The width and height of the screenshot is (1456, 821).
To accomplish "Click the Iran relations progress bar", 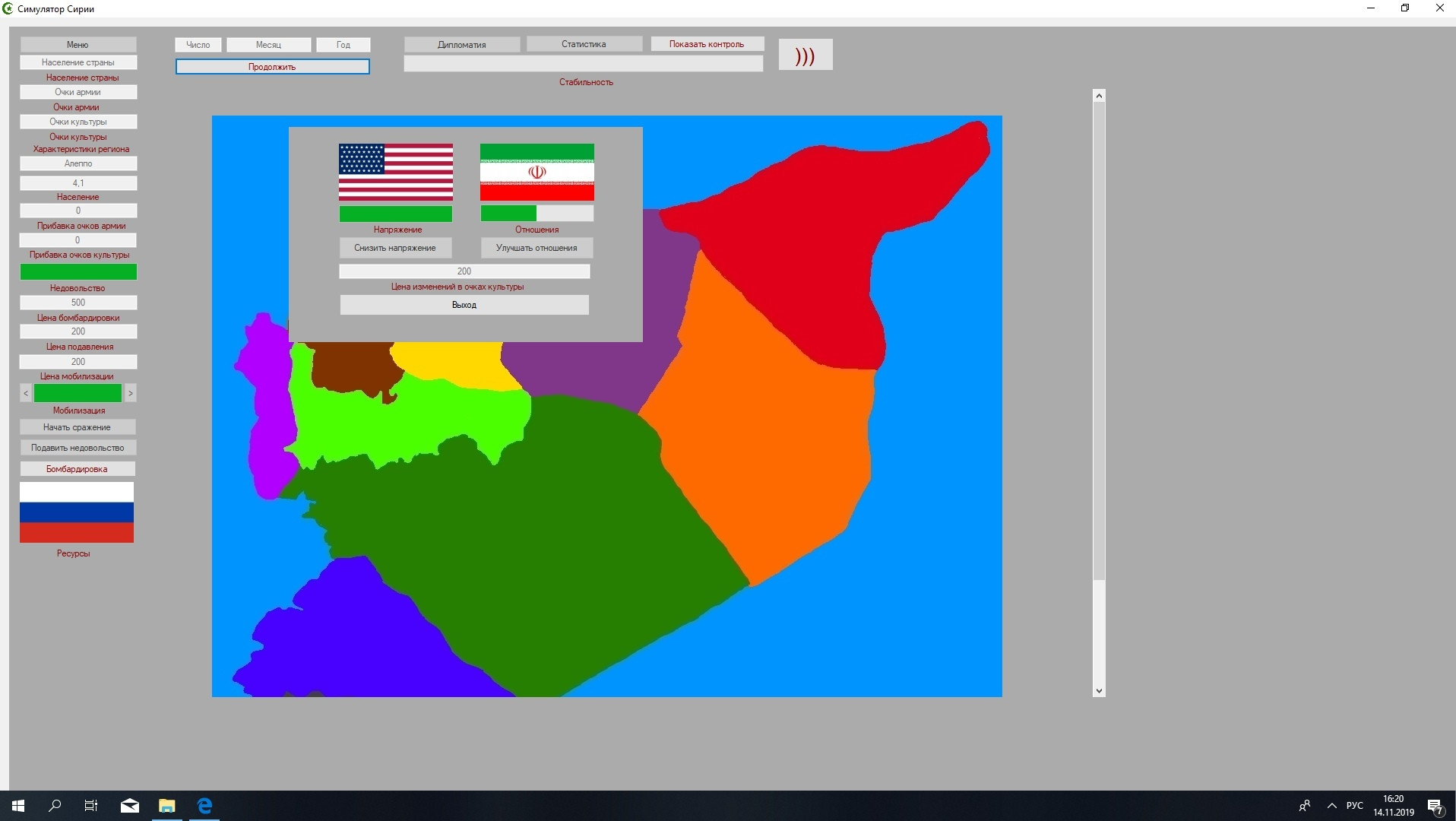I will (537, 214).
